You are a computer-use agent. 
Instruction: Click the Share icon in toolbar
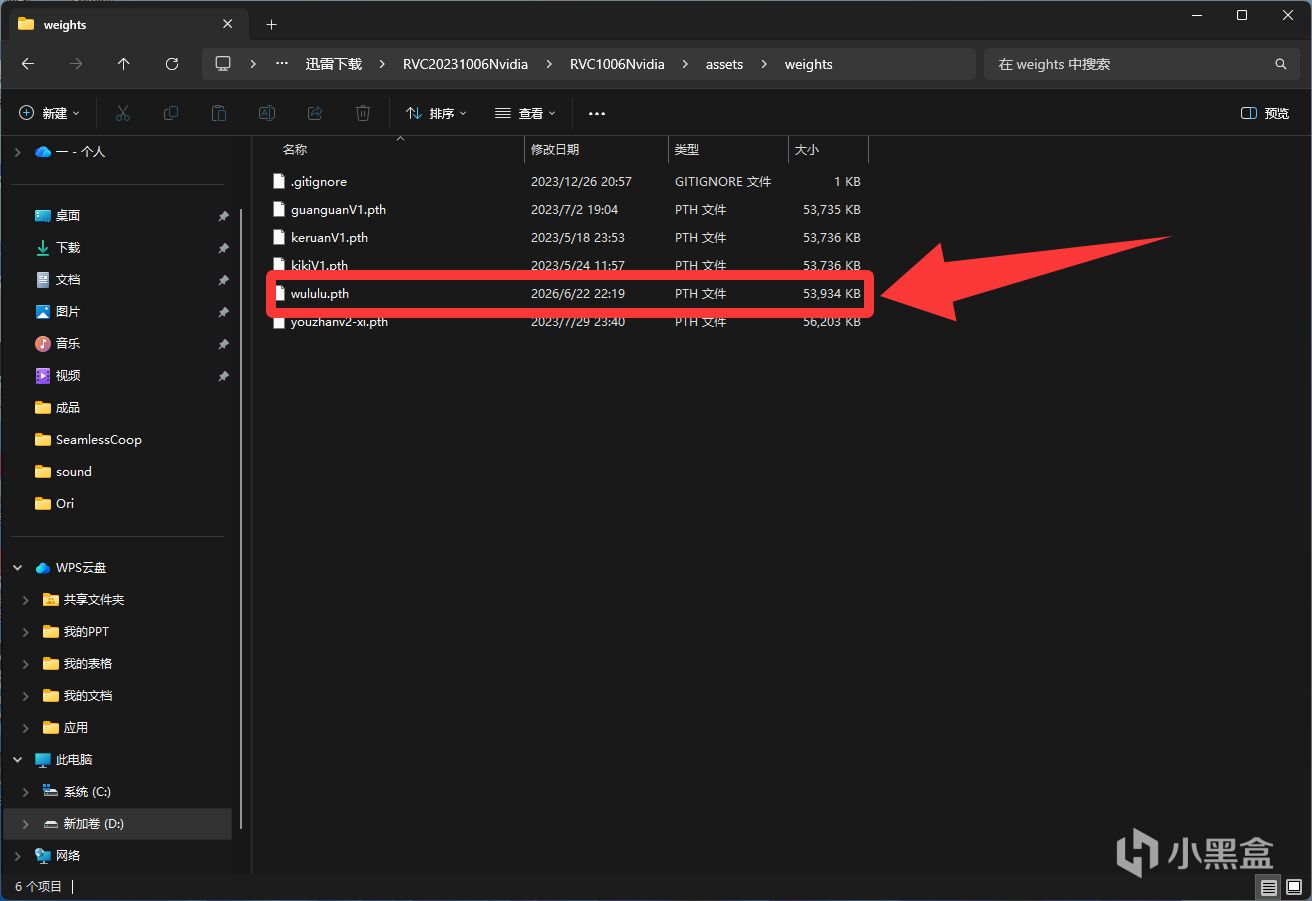(x=315, y=113)
